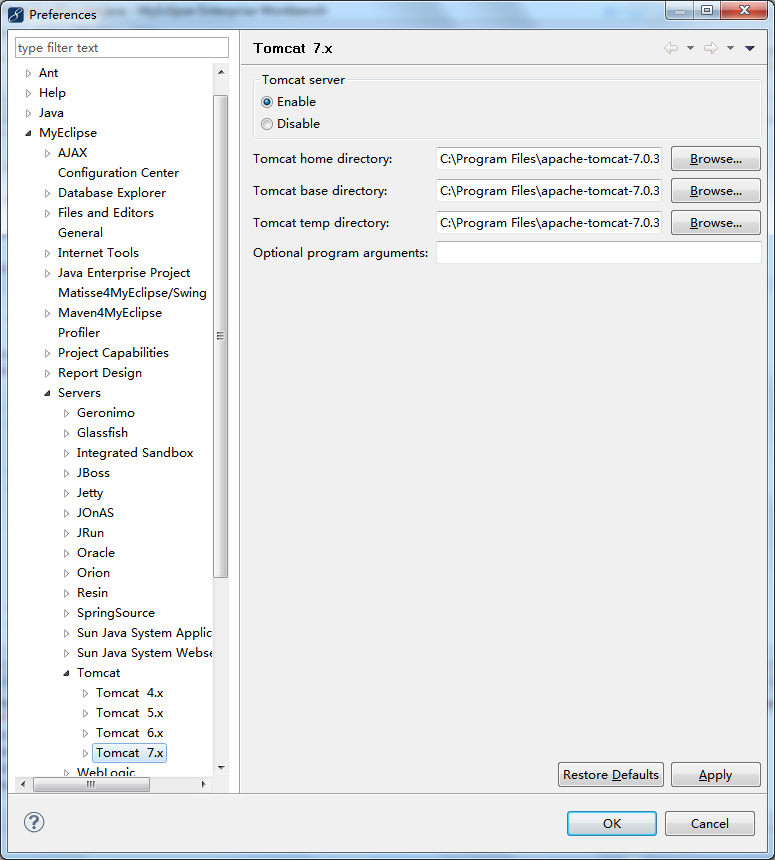Expand the Tomcat 7.x node
The width and height of the screenshot is (775, 860).
pos(86,754)
